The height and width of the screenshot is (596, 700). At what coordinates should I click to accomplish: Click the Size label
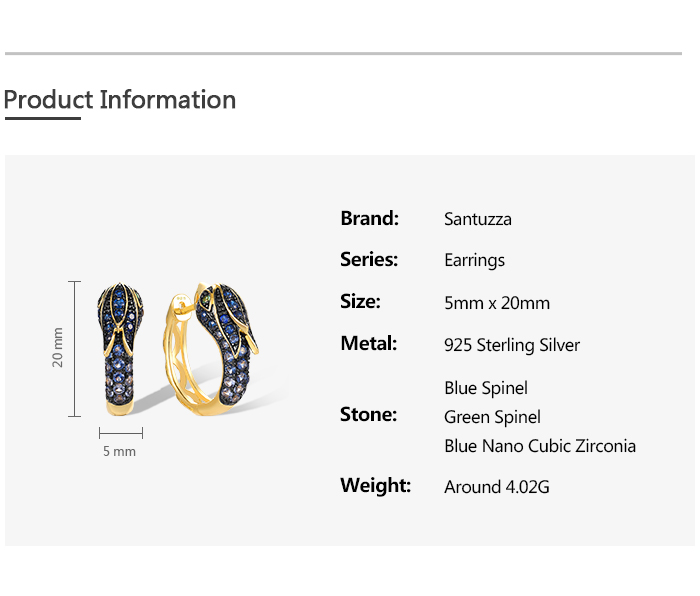pyautogui.click(x=360, y=301)
